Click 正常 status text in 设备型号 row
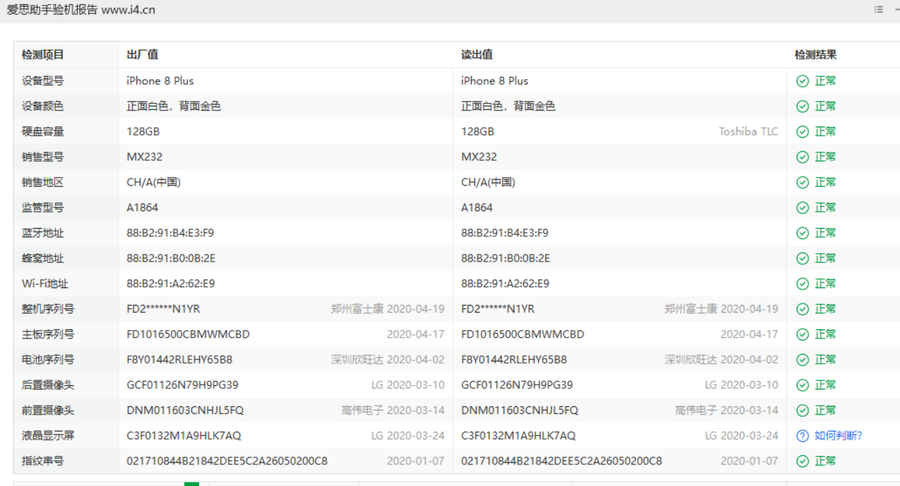This screenshot has height=486, width=900. [x=825, y=81]
